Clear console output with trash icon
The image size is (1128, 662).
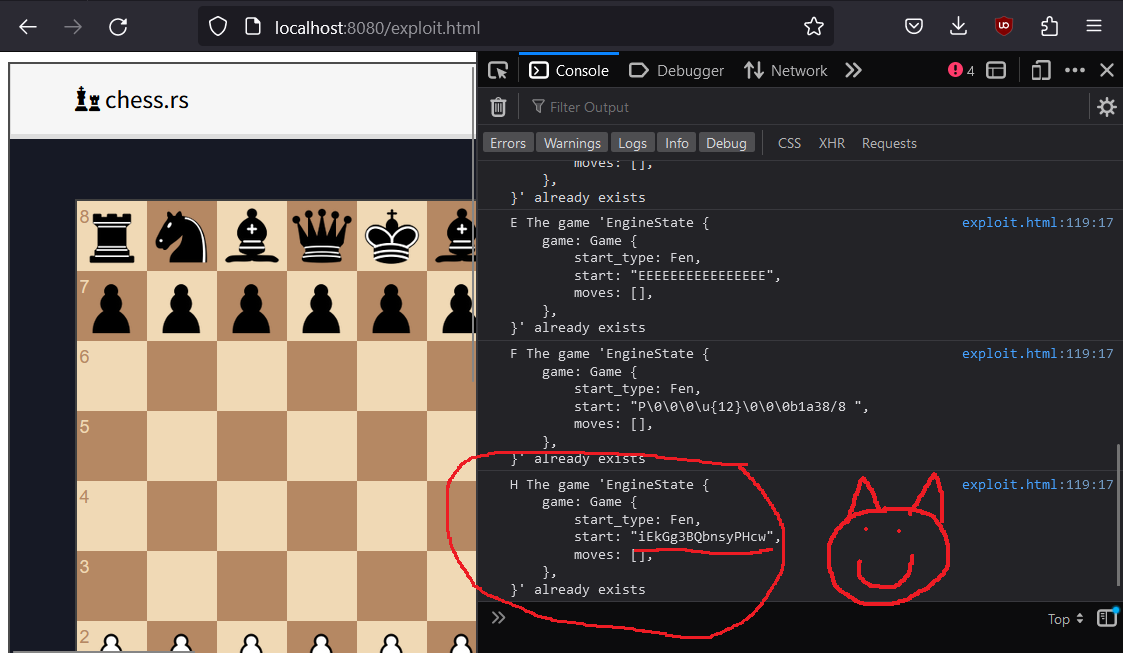pos(498,107)
